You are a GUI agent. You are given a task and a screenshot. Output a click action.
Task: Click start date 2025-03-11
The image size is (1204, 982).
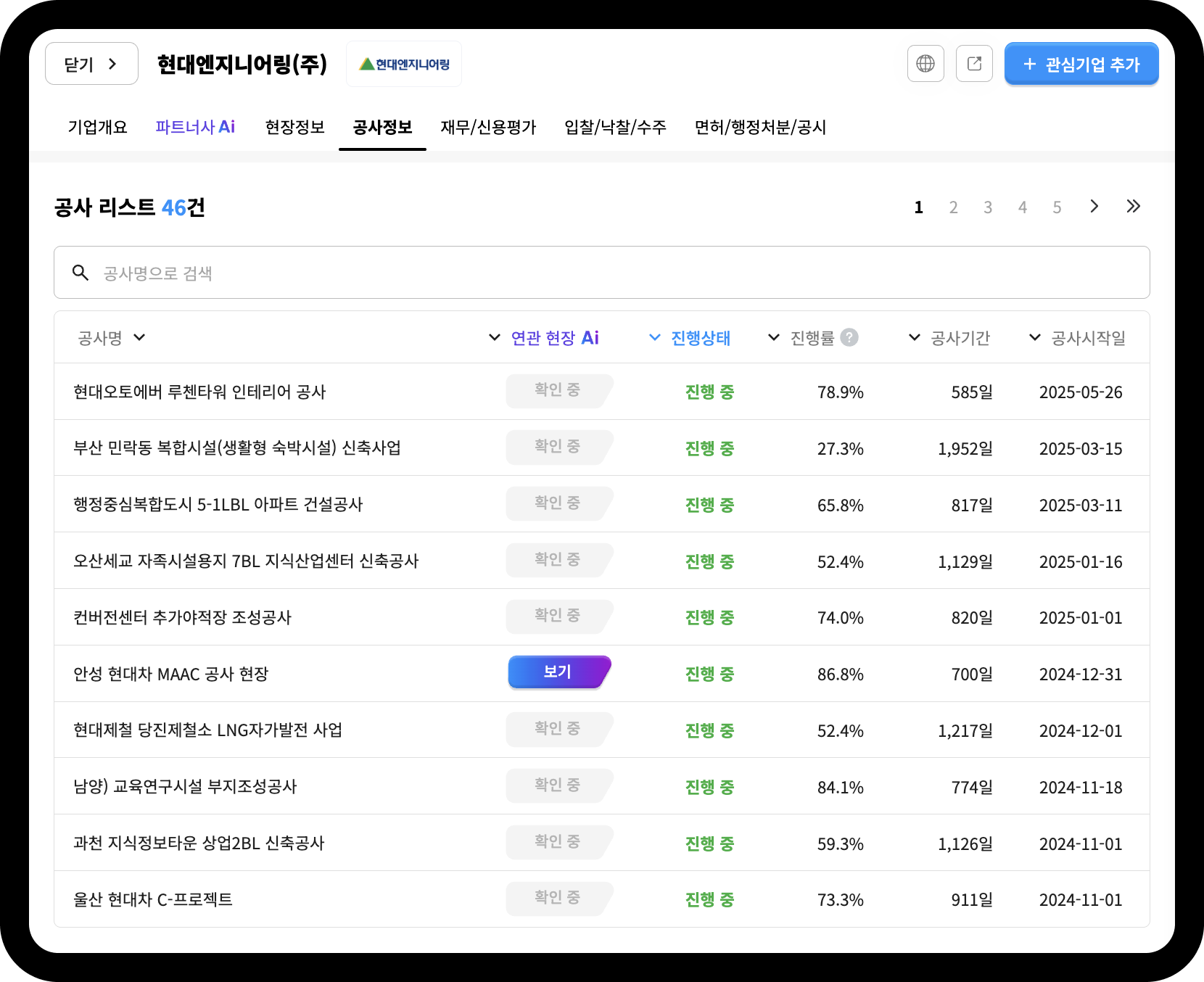coord(1081,506)
